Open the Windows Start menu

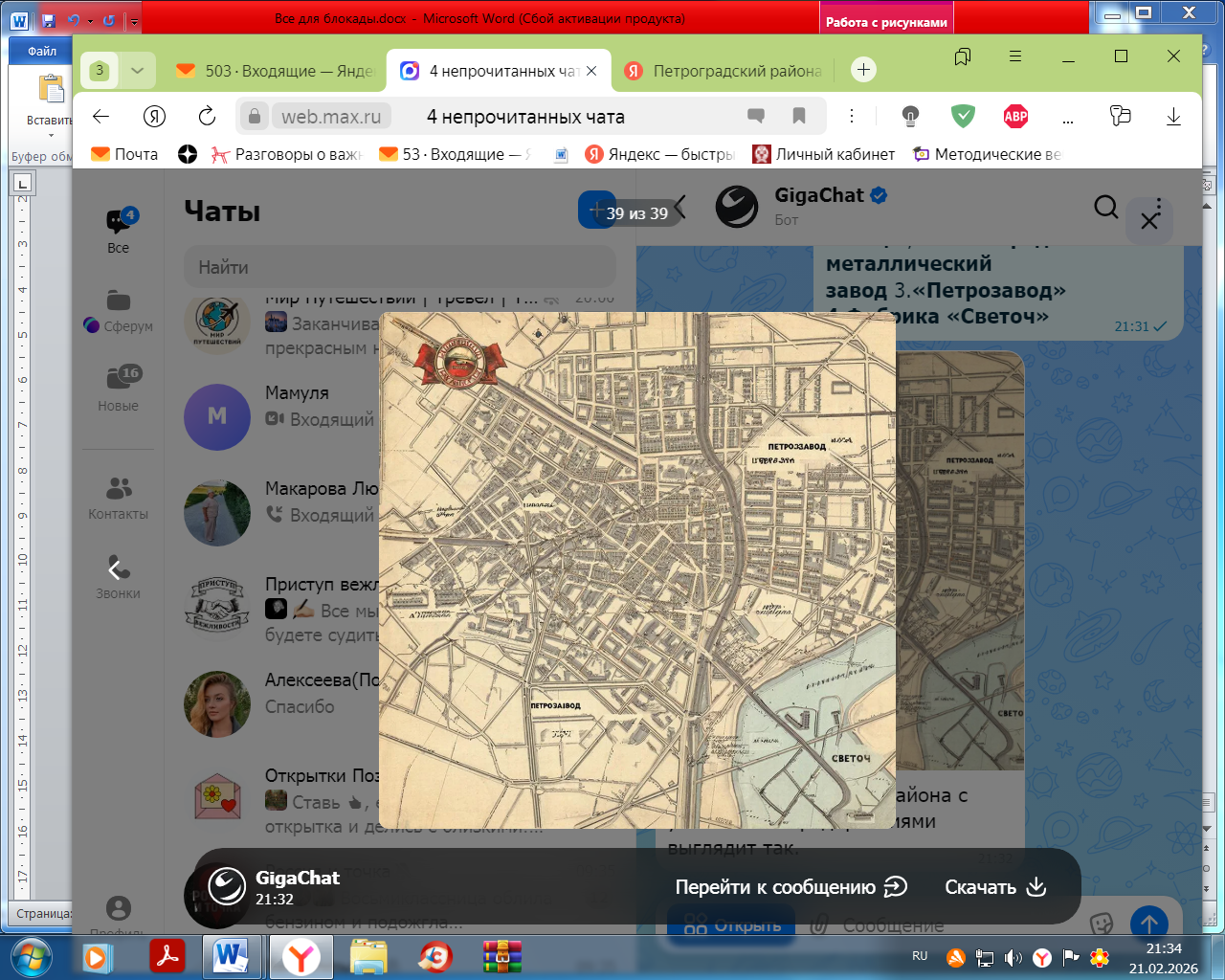31,957
